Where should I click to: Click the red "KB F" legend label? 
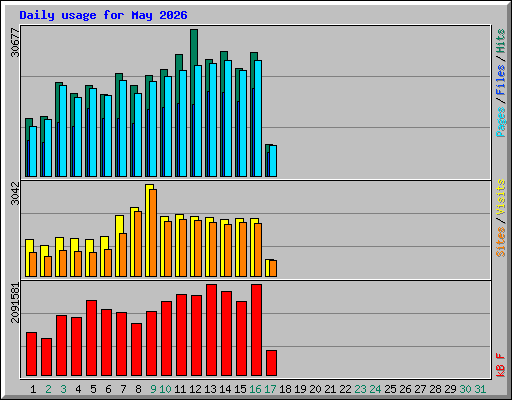(501, 365)
